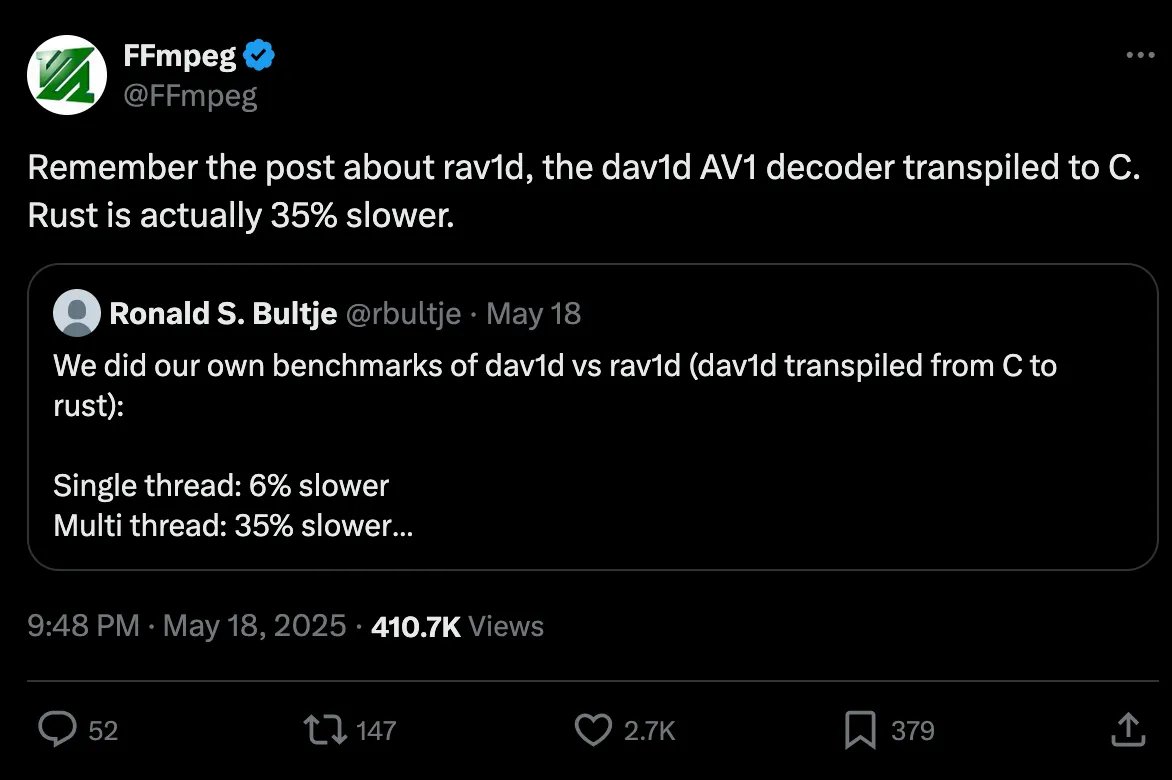Open the @FFmpeg handle link

click(190, 96)
